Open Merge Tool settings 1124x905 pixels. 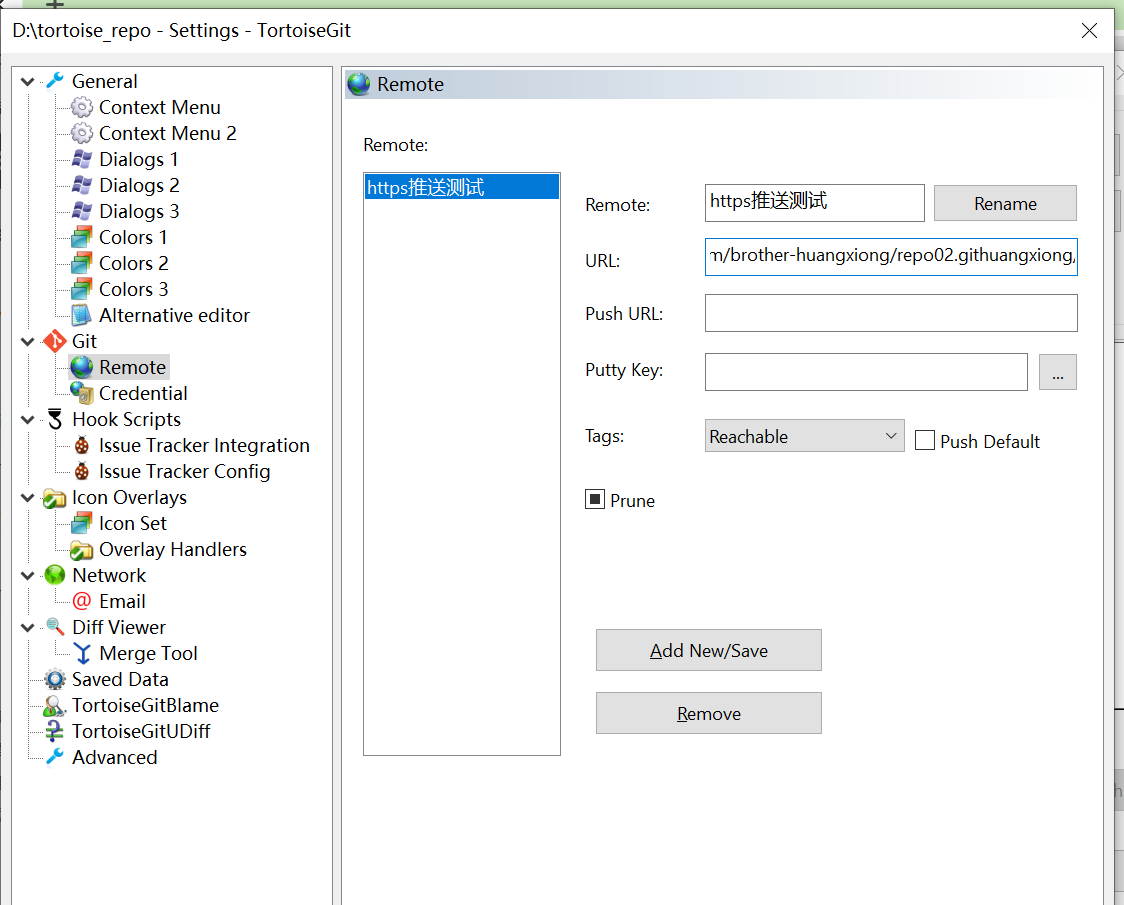pyautogui.click(x=148, y=653)
